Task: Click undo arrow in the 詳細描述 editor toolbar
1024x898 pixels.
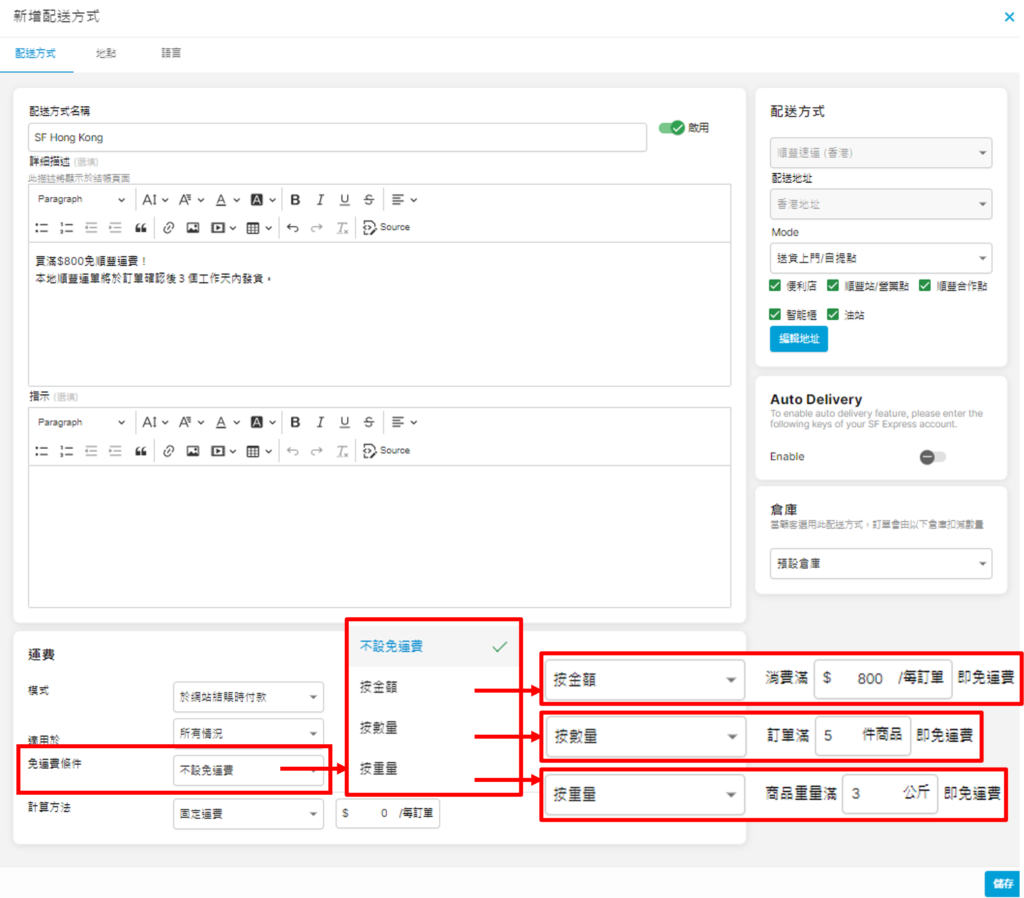Action: tap(292, 228)
